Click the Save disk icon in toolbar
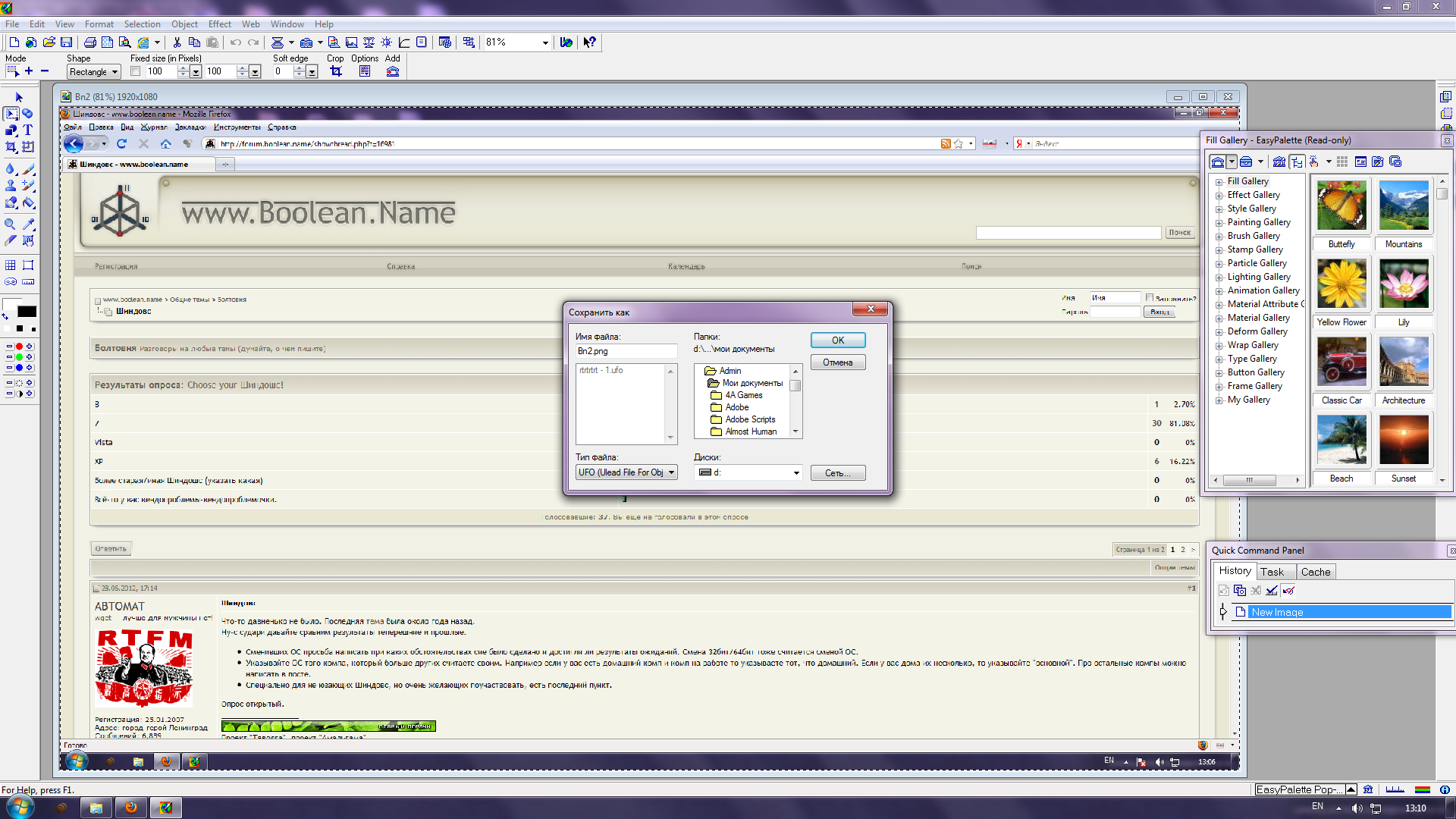The image size is (1456, 819). pos(67,42)
